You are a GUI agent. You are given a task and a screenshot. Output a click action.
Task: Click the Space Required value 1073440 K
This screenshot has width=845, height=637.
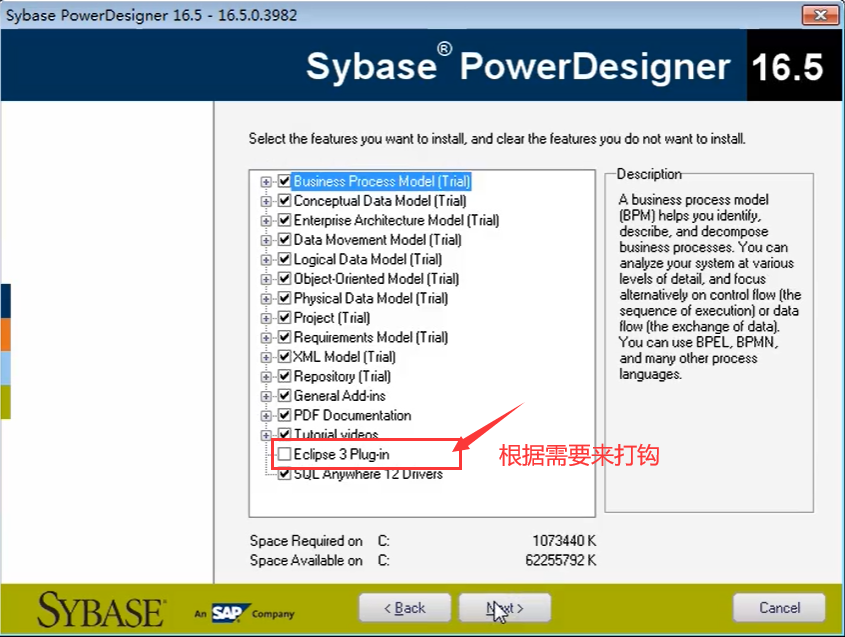click(x=564, y=541)
